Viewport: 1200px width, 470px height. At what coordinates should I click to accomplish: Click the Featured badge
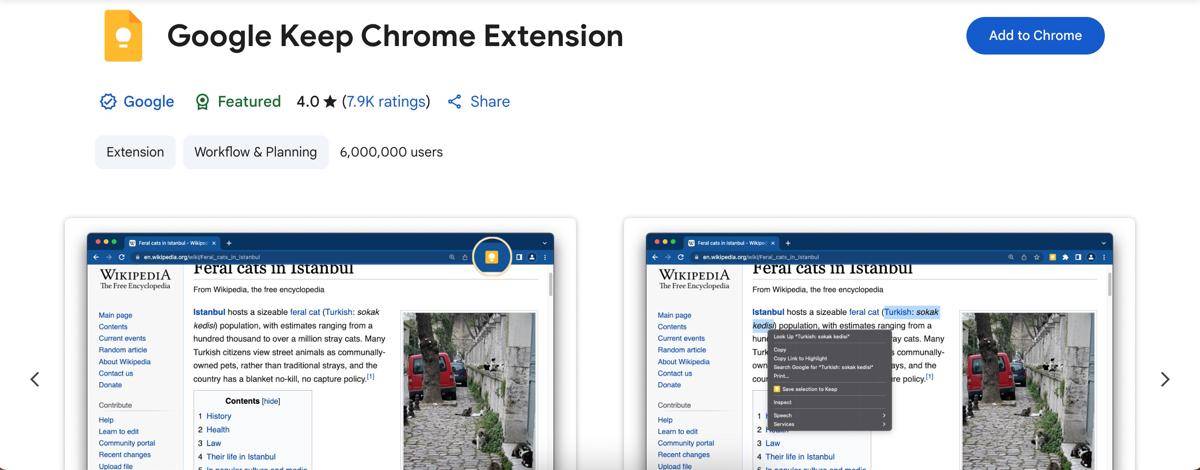coord(237,101)
